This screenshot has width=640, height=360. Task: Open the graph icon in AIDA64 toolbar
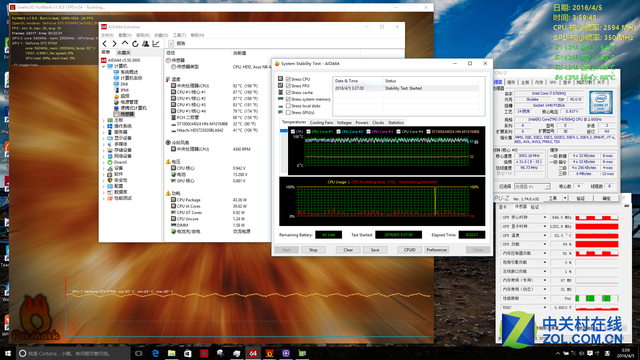point(156,43)
